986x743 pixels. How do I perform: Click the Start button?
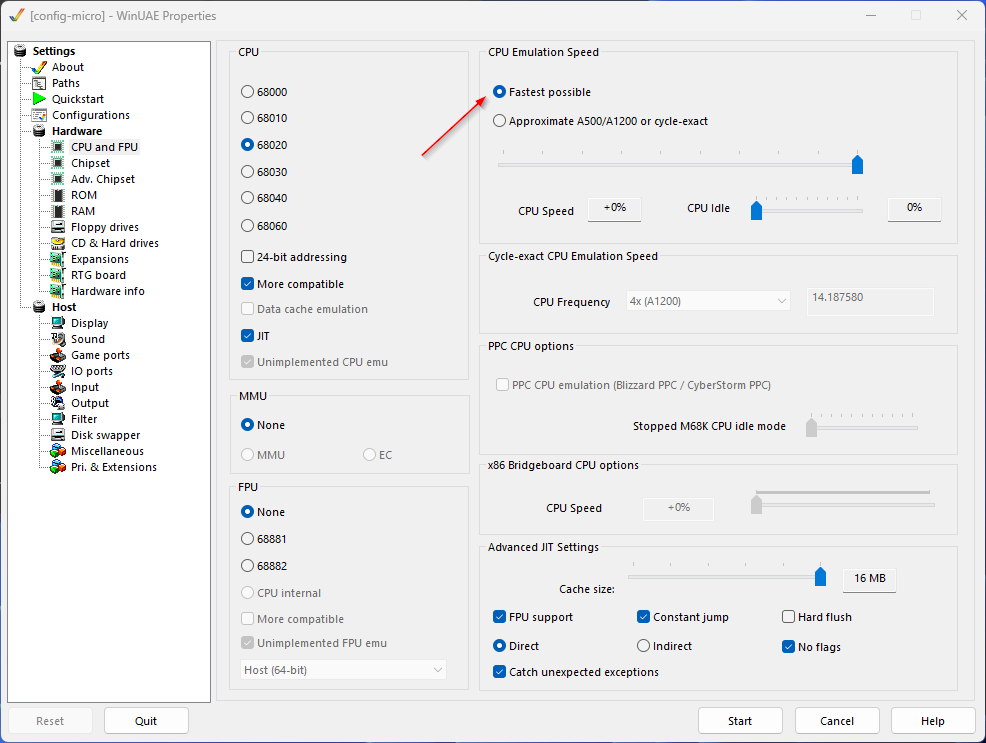(x=740, y=721)
